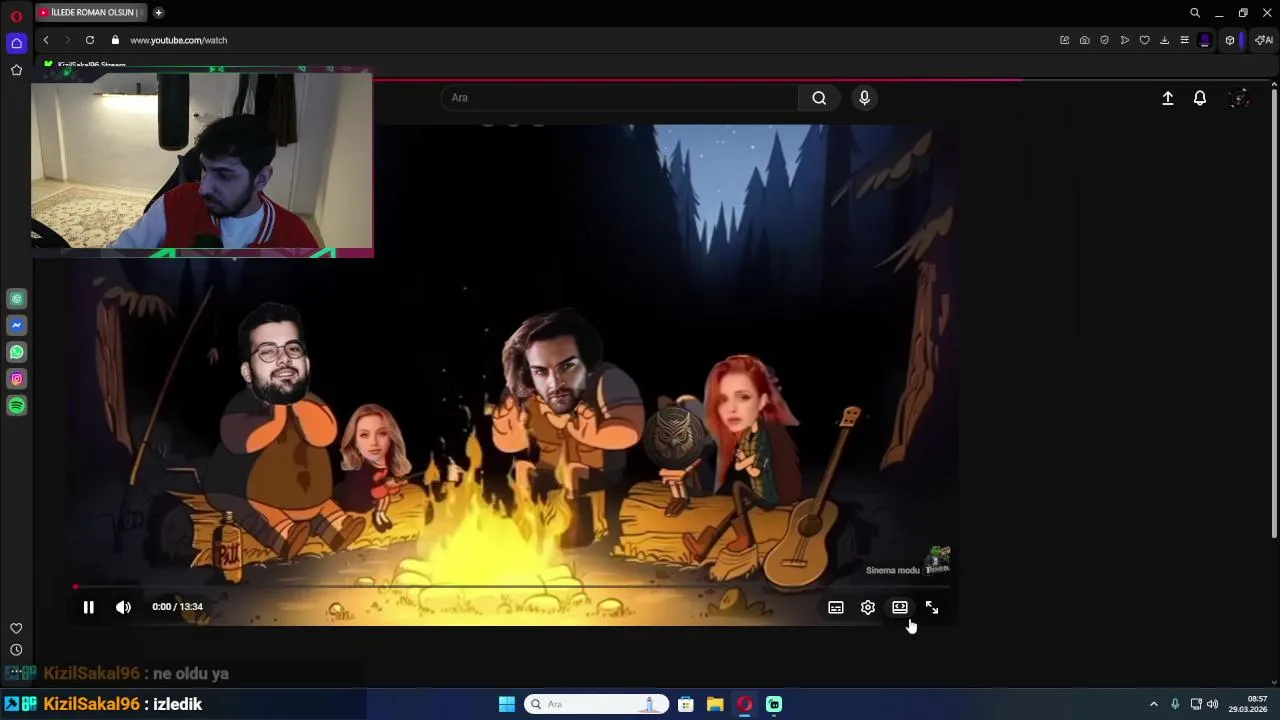Click the YouTube search magnifier button
Viewport: 1280px width, 720px height.
(x=819, y=98)
